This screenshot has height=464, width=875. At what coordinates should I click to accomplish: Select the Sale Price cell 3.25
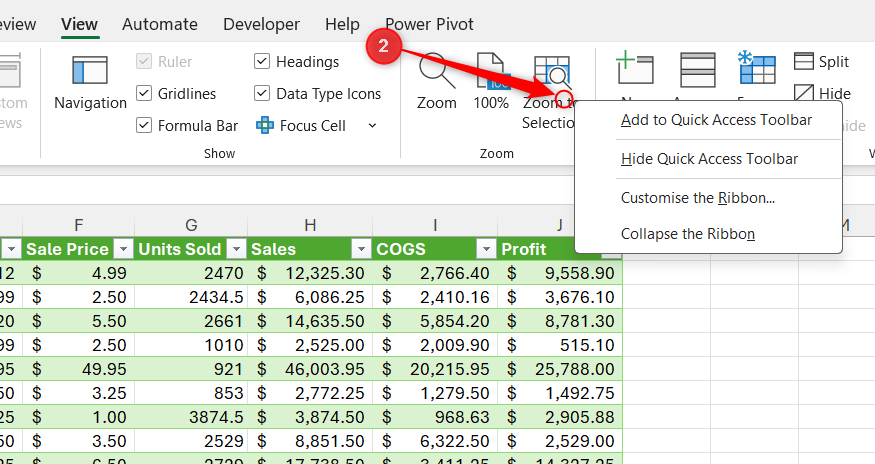79,393
